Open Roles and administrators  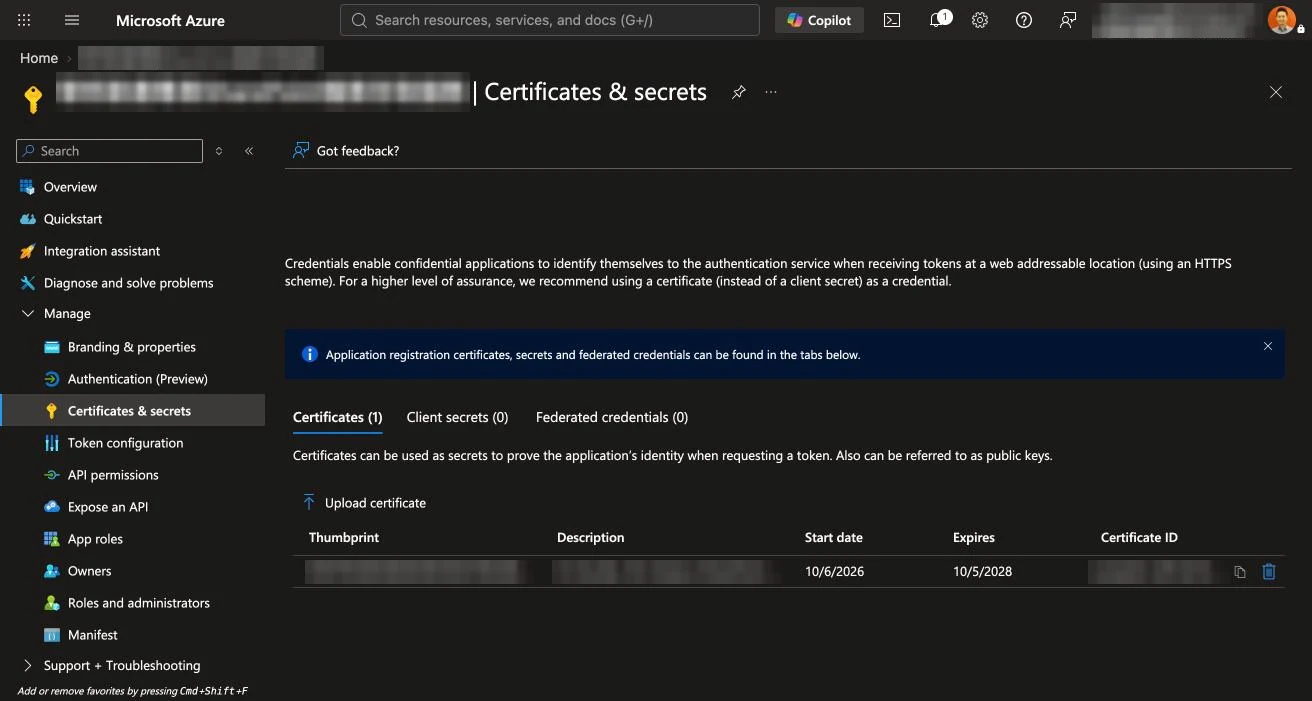(139, 603)
